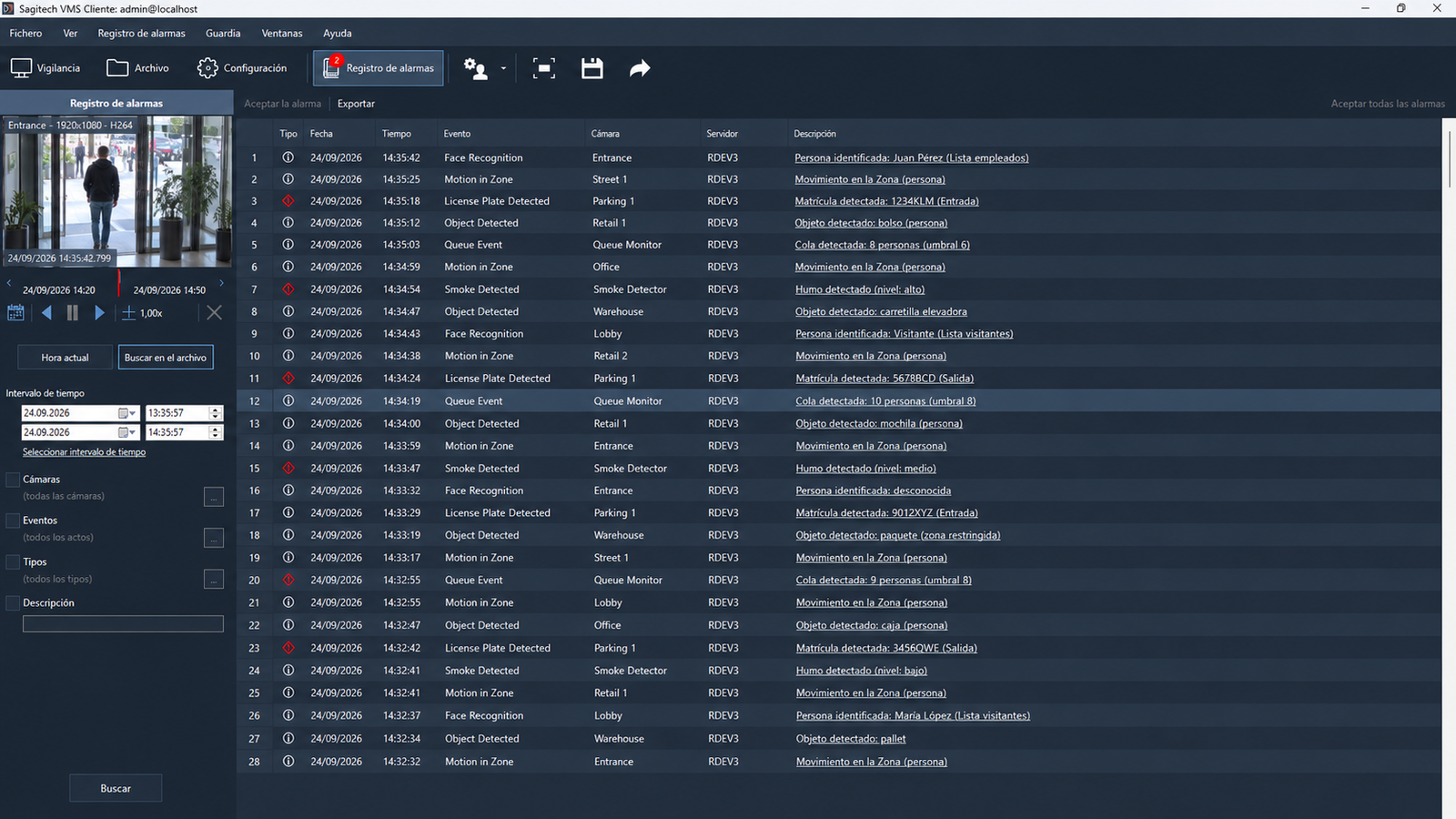Play video backward
This screenshot has height=819, width=1456.
coord(46,313)
